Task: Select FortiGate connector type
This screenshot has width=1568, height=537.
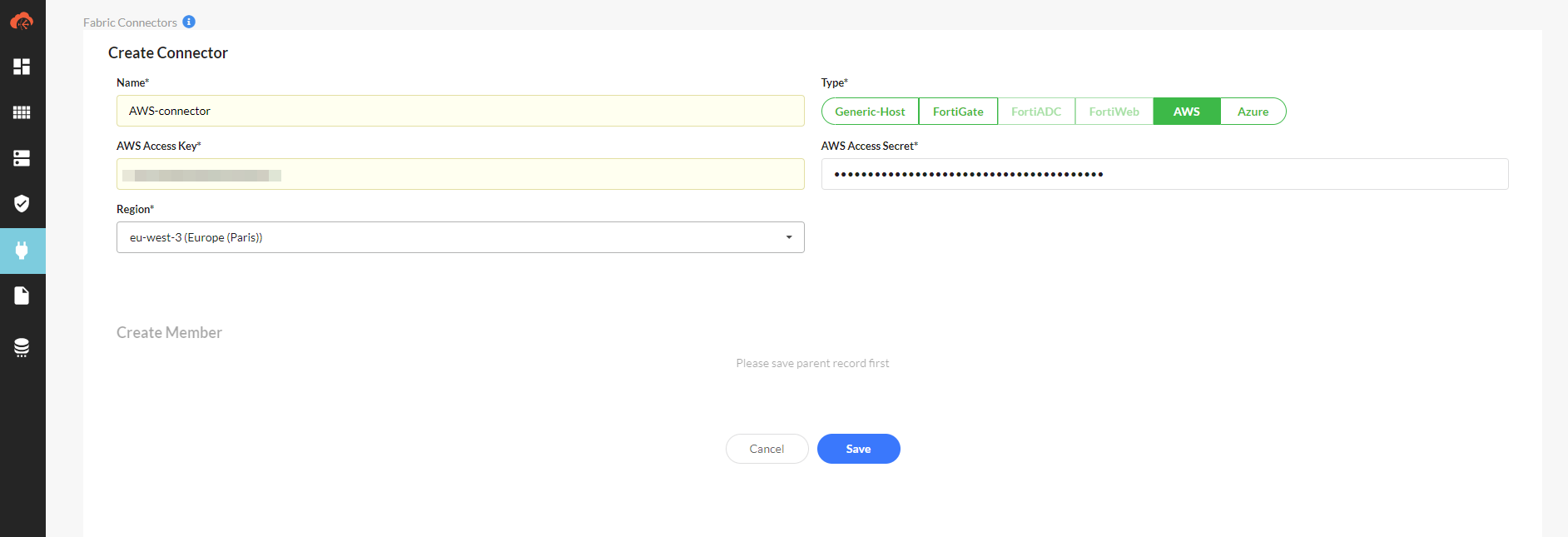Action: coord(958,112)
